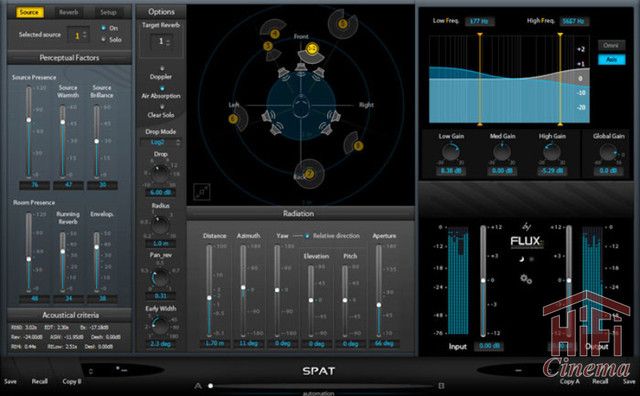640x396 pixels.
Task: Click Save next to Recall and Copy B
Action: (11, 381)
